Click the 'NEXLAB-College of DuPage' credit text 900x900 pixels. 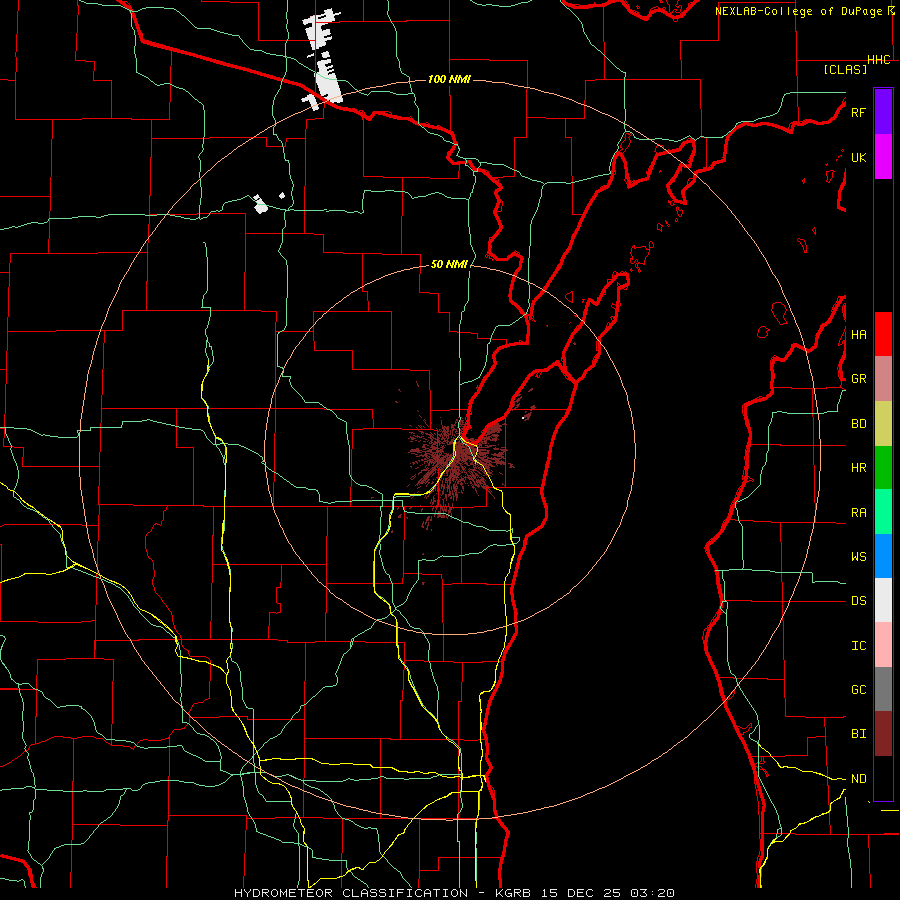tap(798, 11)
